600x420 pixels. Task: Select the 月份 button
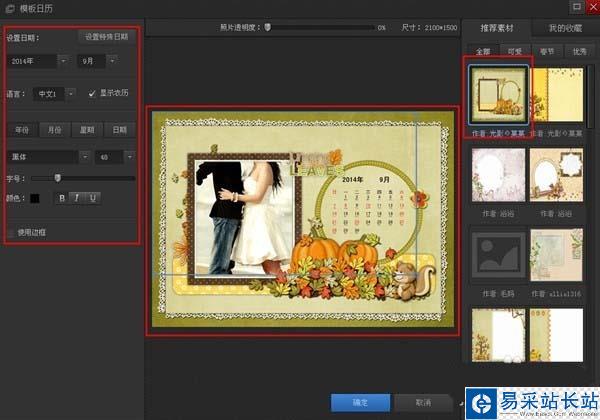(55, 130)
